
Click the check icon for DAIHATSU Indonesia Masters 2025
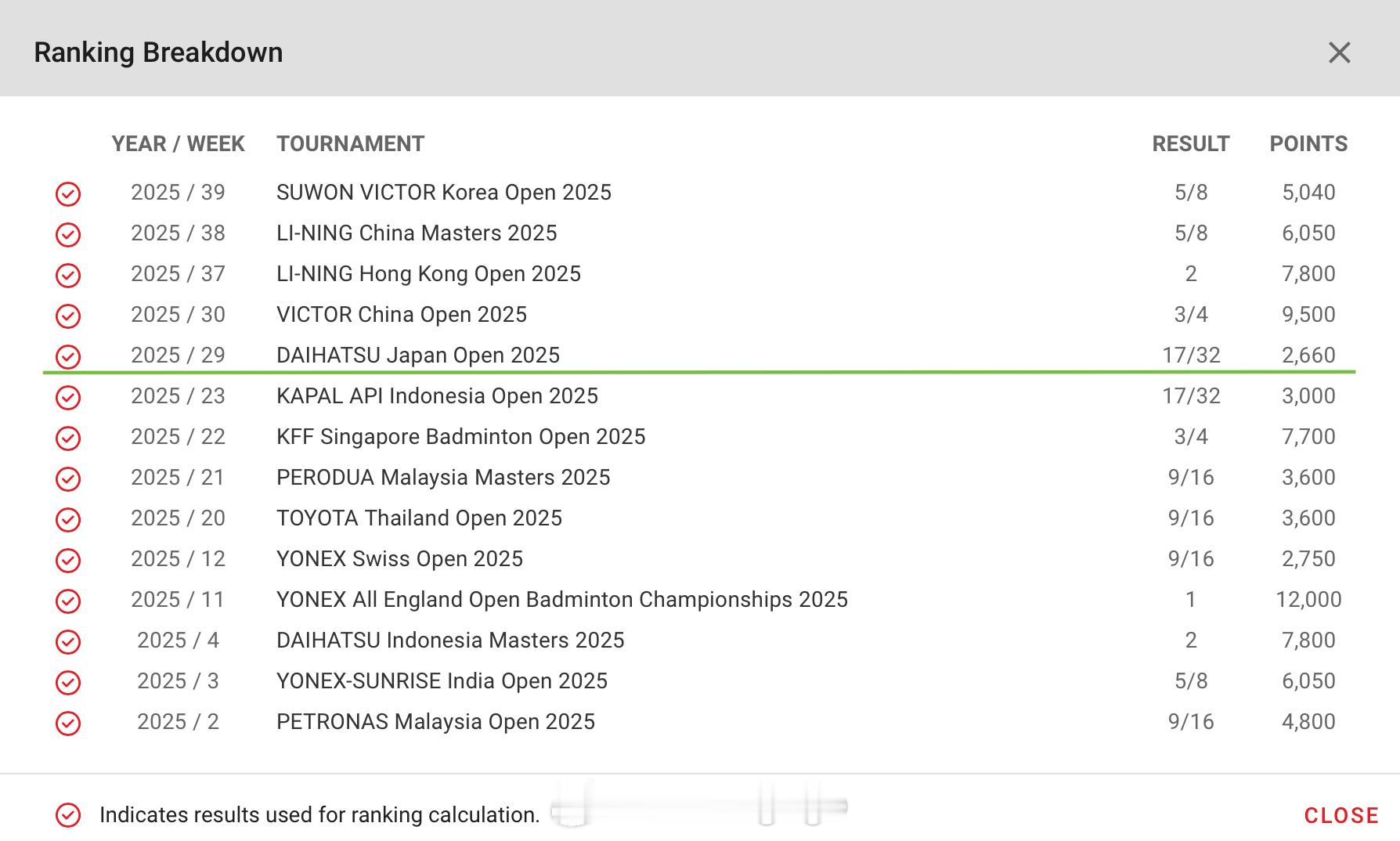(x=68, y=641)
